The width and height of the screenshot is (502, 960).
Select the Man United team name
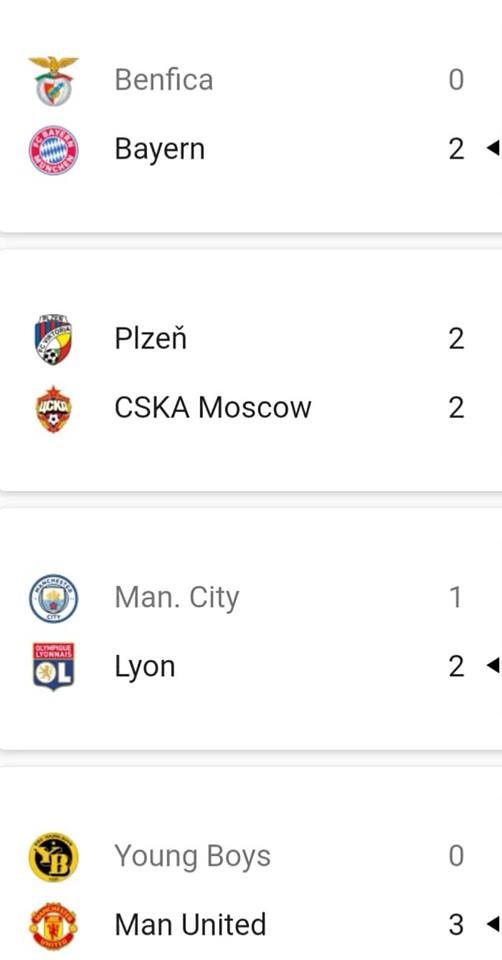(190, 924)
